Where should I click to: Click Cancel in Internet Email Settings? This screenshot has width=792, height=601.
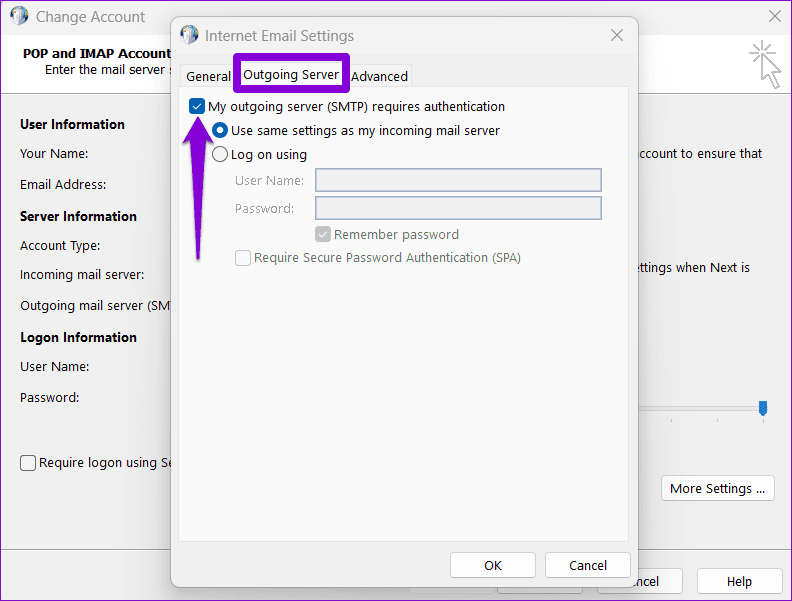(x=588, y=565)
